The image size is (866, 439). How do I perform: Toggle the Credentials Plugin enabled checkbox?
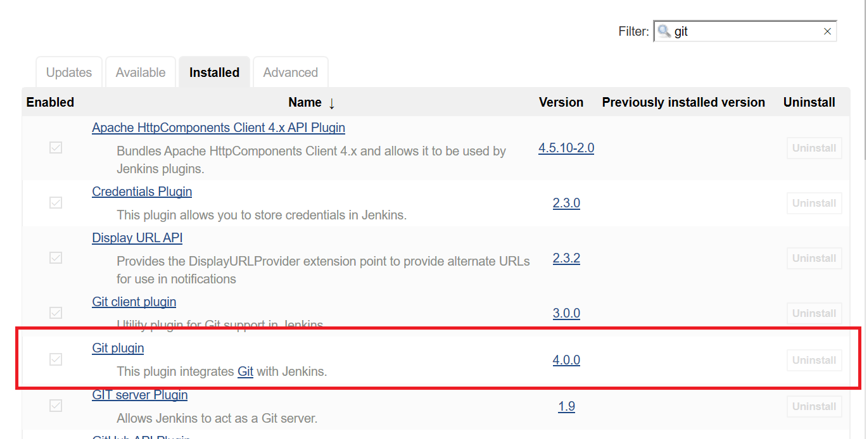click(x=56, y=202)
